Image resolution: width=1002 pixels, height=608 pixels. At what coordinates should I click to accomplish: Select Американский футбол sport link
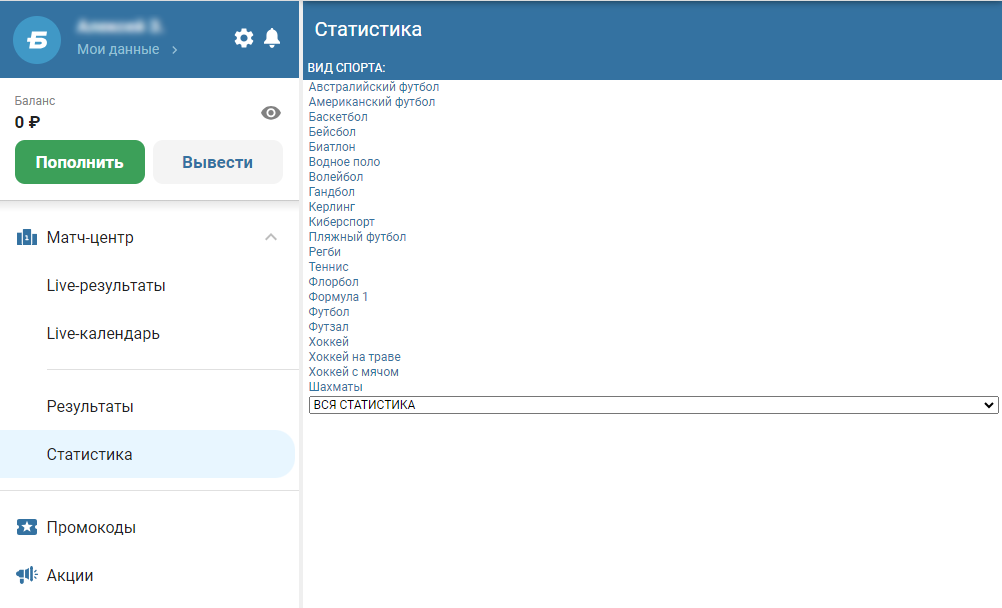372,102
